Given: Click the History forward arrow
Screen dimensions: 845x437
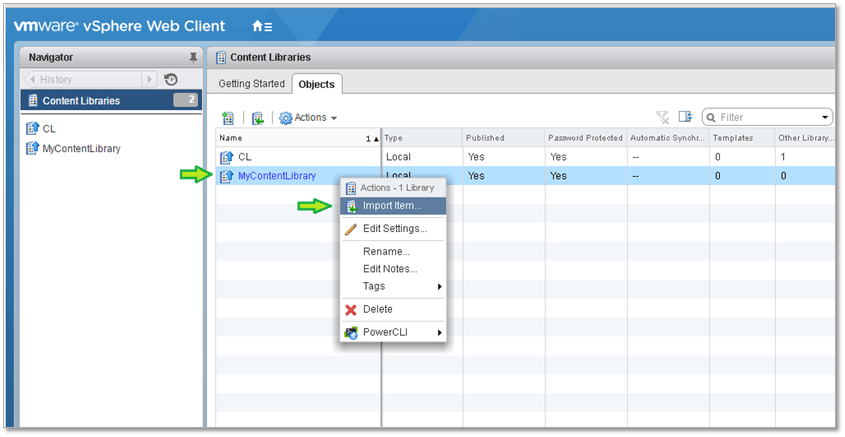Looking at the screenshot, I should 149,79.
